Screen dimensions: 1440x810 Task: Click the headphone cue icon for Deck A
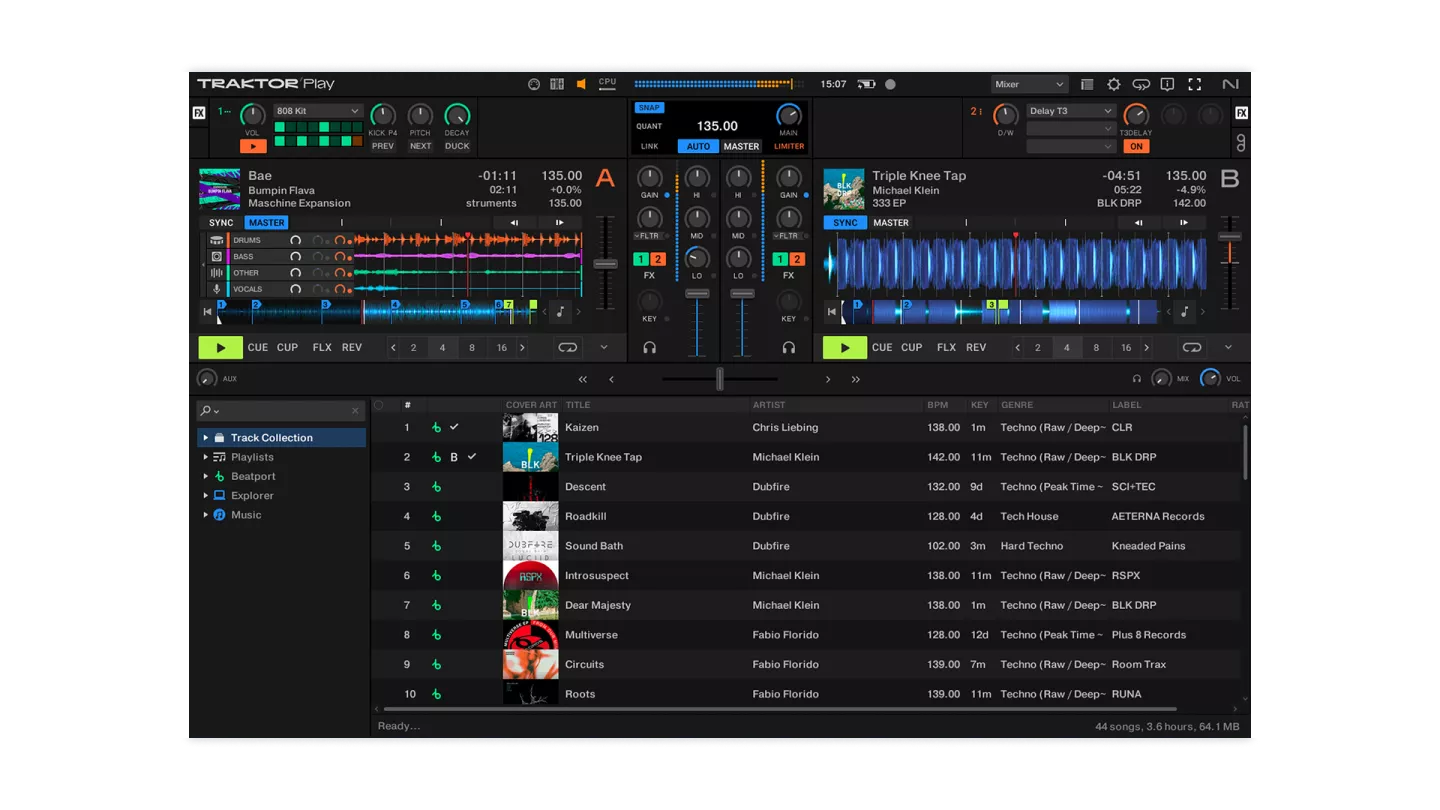[650, 348]
